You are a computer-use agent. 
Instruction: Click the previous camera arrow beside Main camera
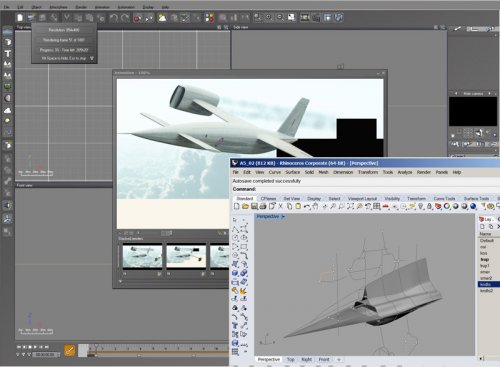pyautogui.click(x=456, y=94)
